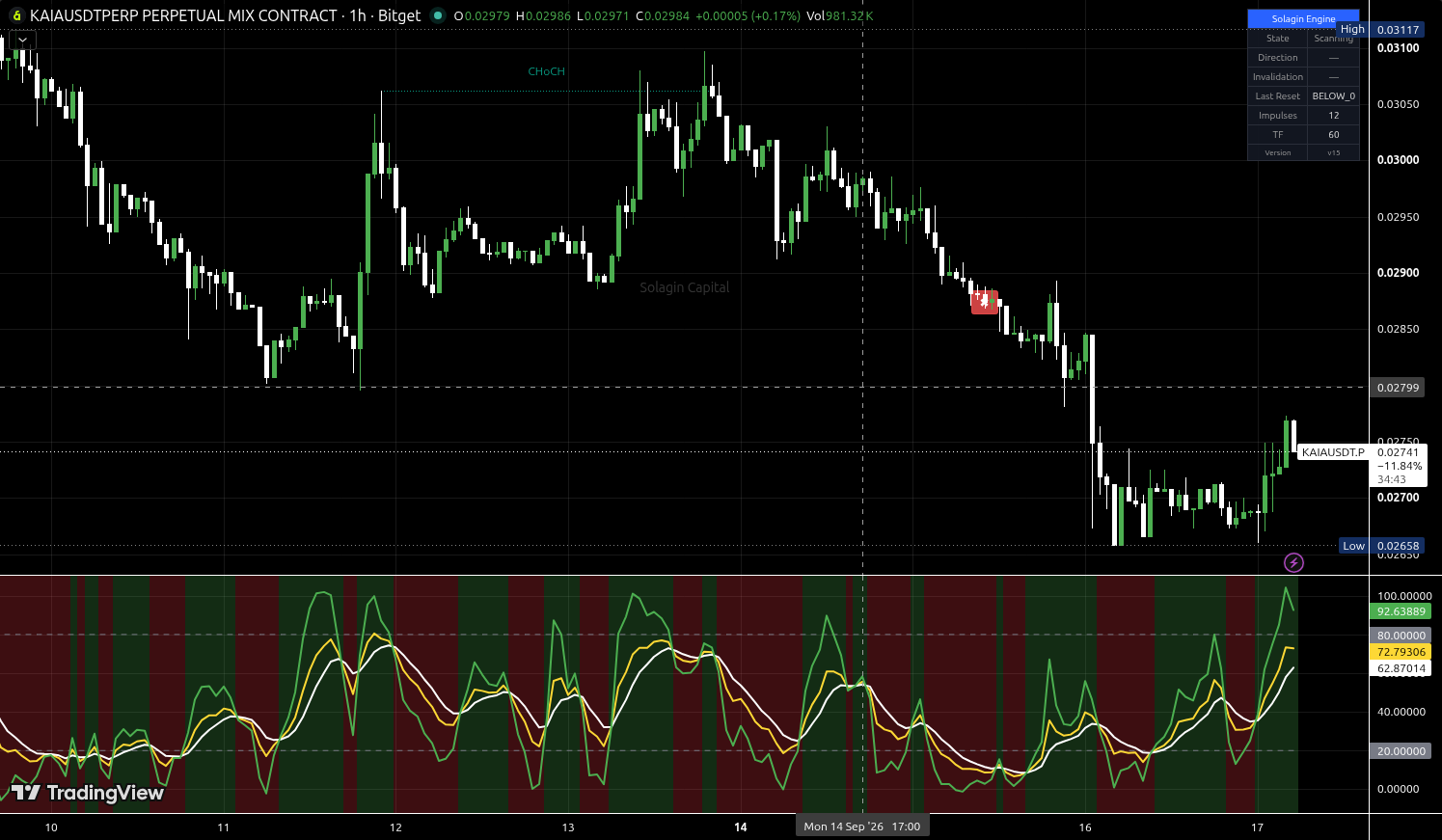Click the yellow 72.79306 indicator value

click(1401, 652)
